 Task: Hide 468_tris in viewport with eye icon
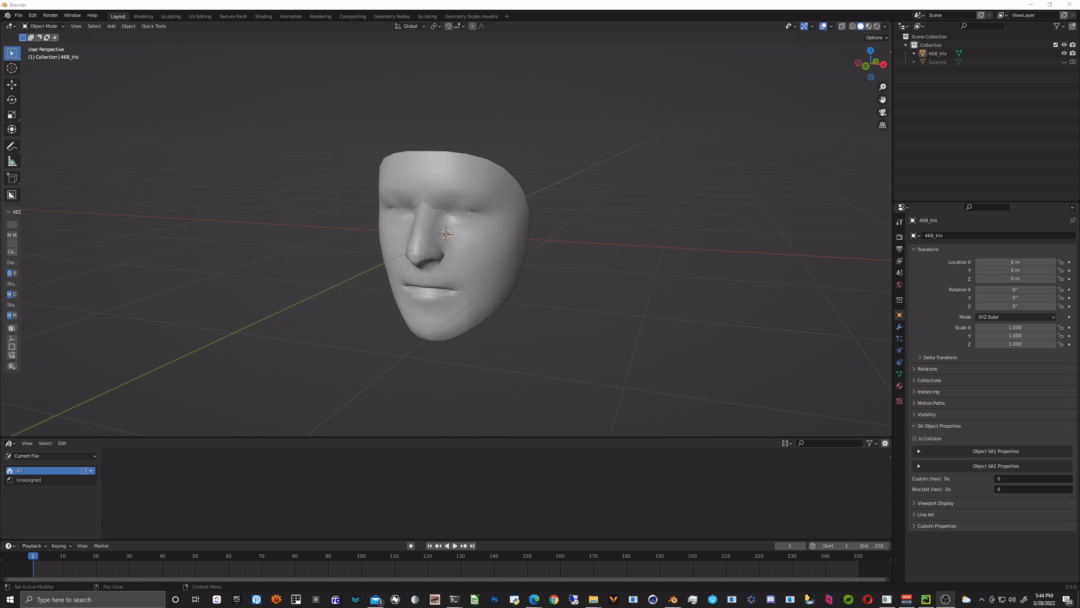click(1063, 53)
